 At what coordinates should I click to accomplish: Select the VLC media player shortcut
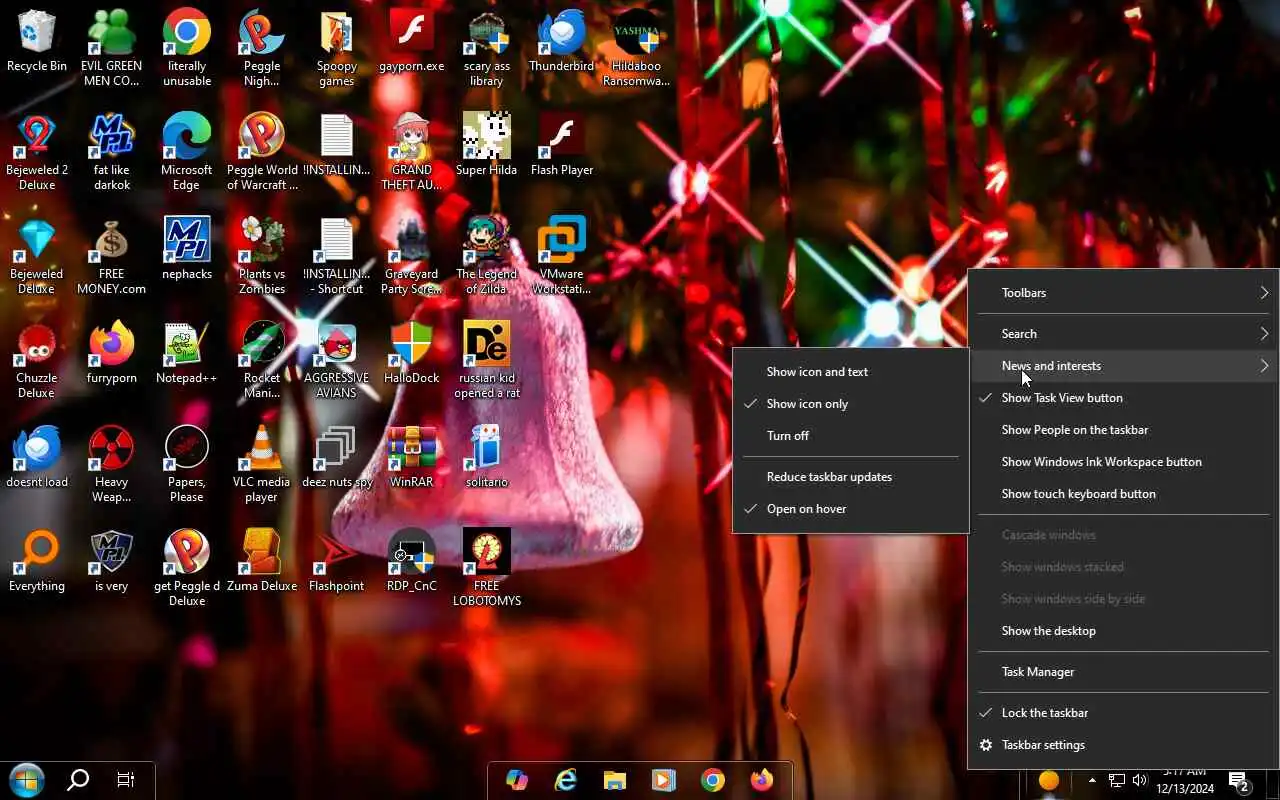coord(262,464)
